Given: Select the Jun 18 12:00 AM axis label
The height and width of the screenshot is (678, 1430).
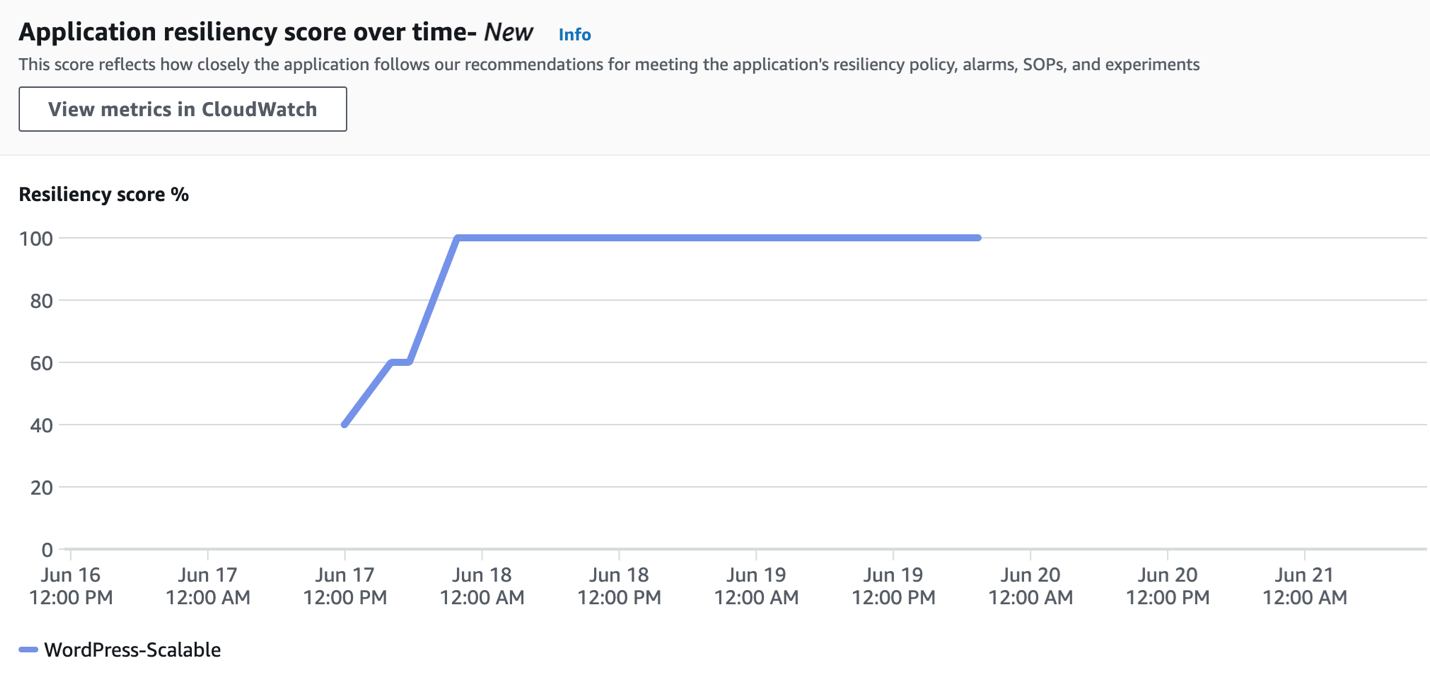Looking at the screenshot, I should (x=481, y=586).
